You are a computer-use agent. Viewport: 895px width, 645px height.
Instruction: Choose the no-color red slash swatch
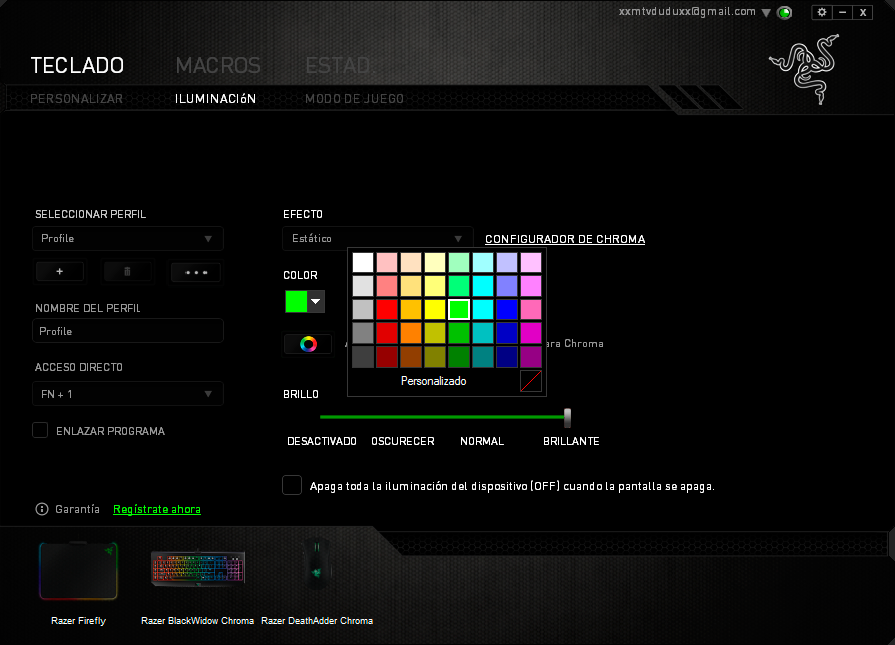click(x=531, y=381)
